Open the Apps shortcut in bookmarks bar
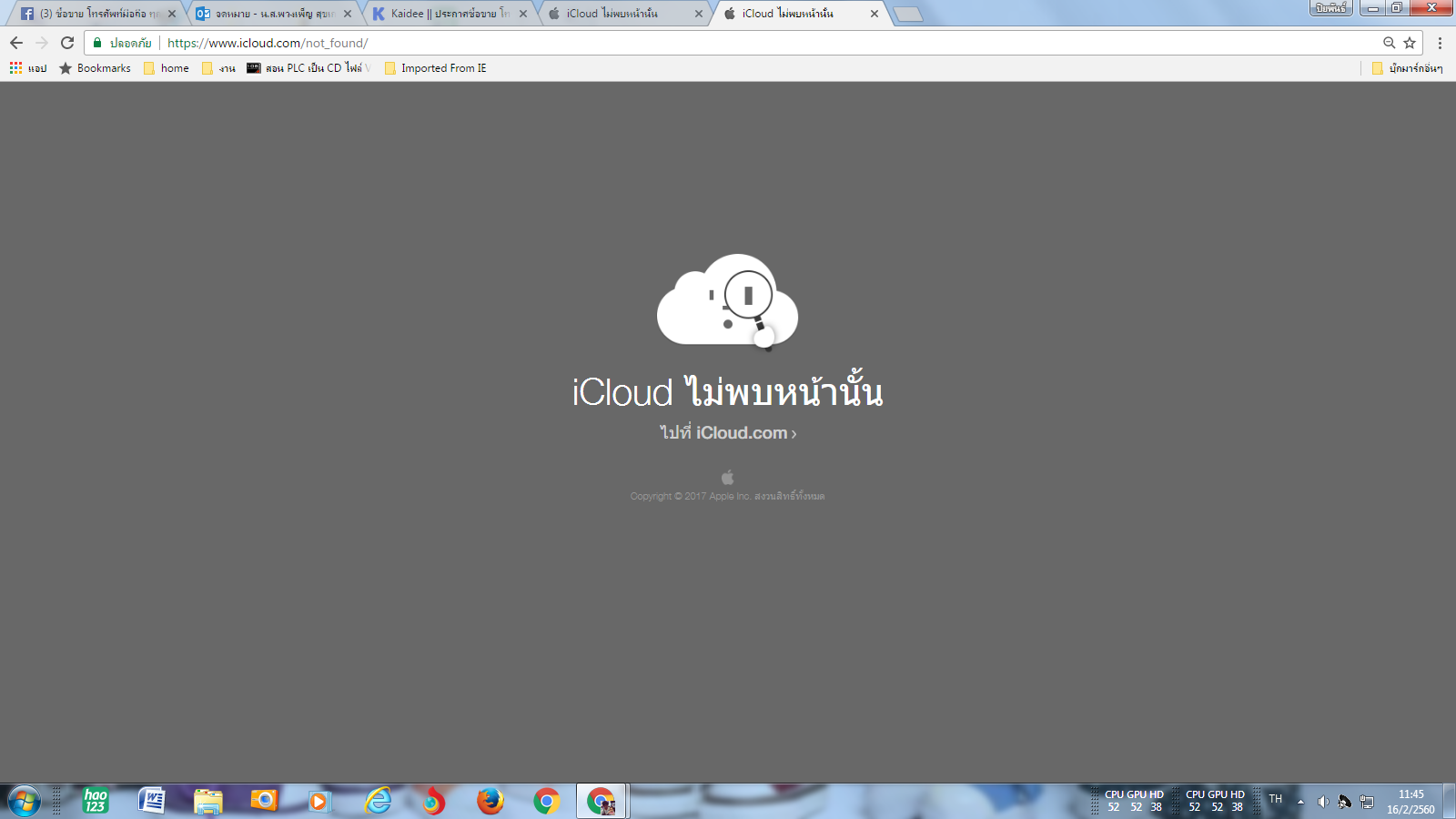Viewport: 1456px width, 819px height. pyautogui.click(x=28, y=68)
